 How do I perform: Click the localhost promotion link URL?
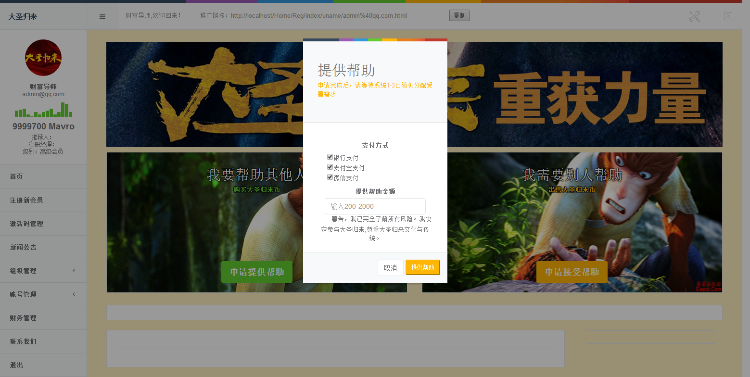click(x=319, y=16)
